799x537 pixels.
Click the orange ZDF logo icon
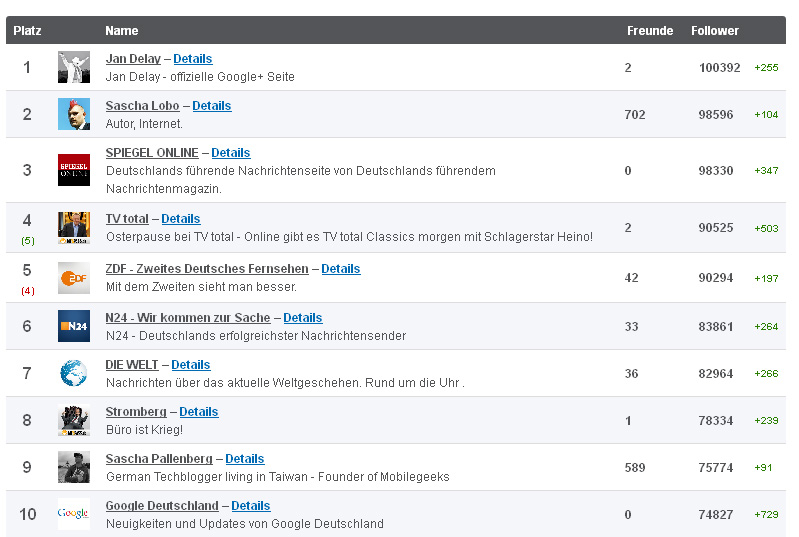coord(74,278)
